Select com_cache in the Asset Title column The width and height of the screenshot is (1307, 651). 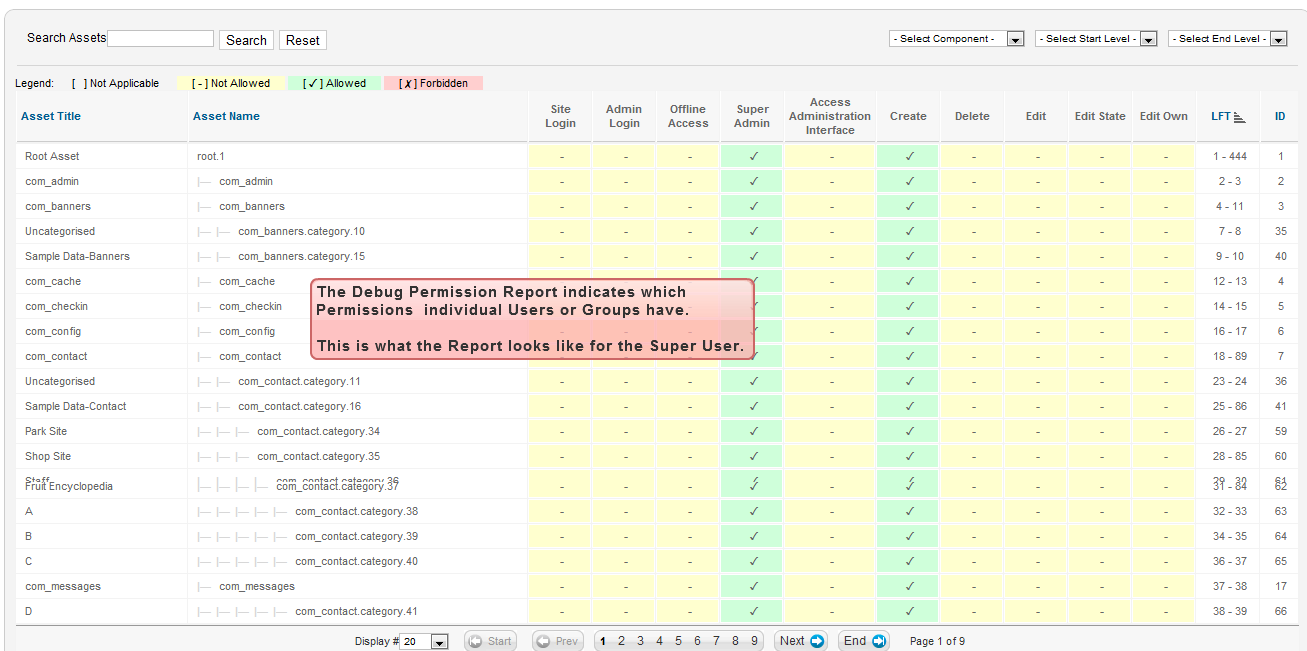tap(53, 281)
